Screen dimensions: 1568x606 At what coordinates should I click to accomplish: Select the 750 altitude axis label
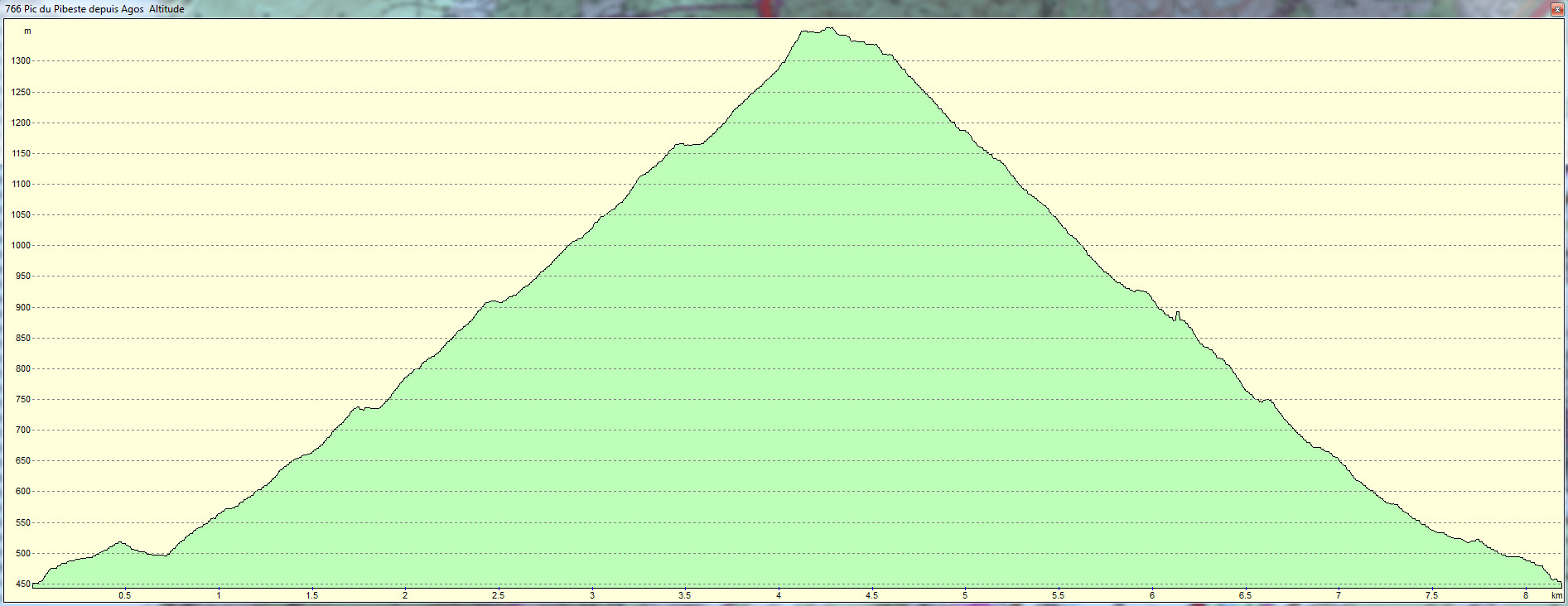pyautogui.click(x=22, y=400)
